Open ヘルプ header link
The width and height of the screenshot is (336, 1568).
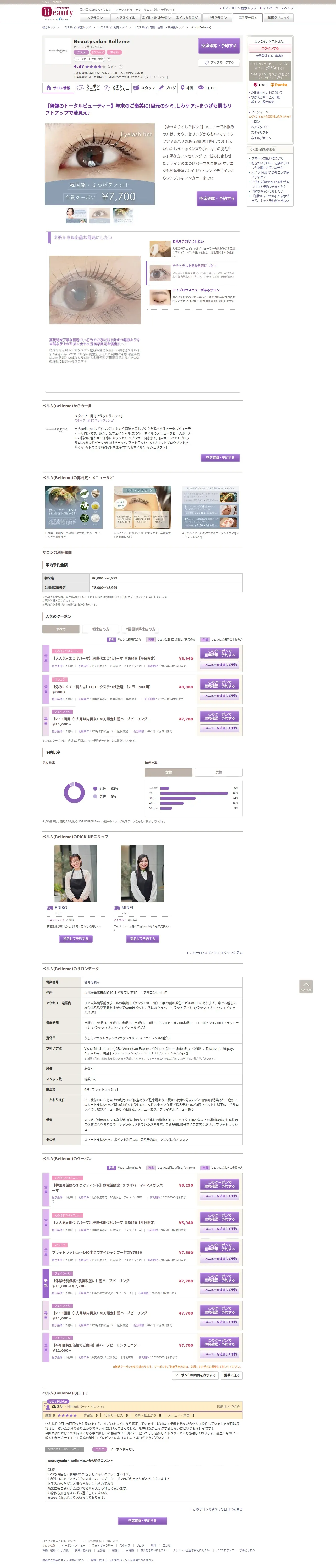point(288,9)
